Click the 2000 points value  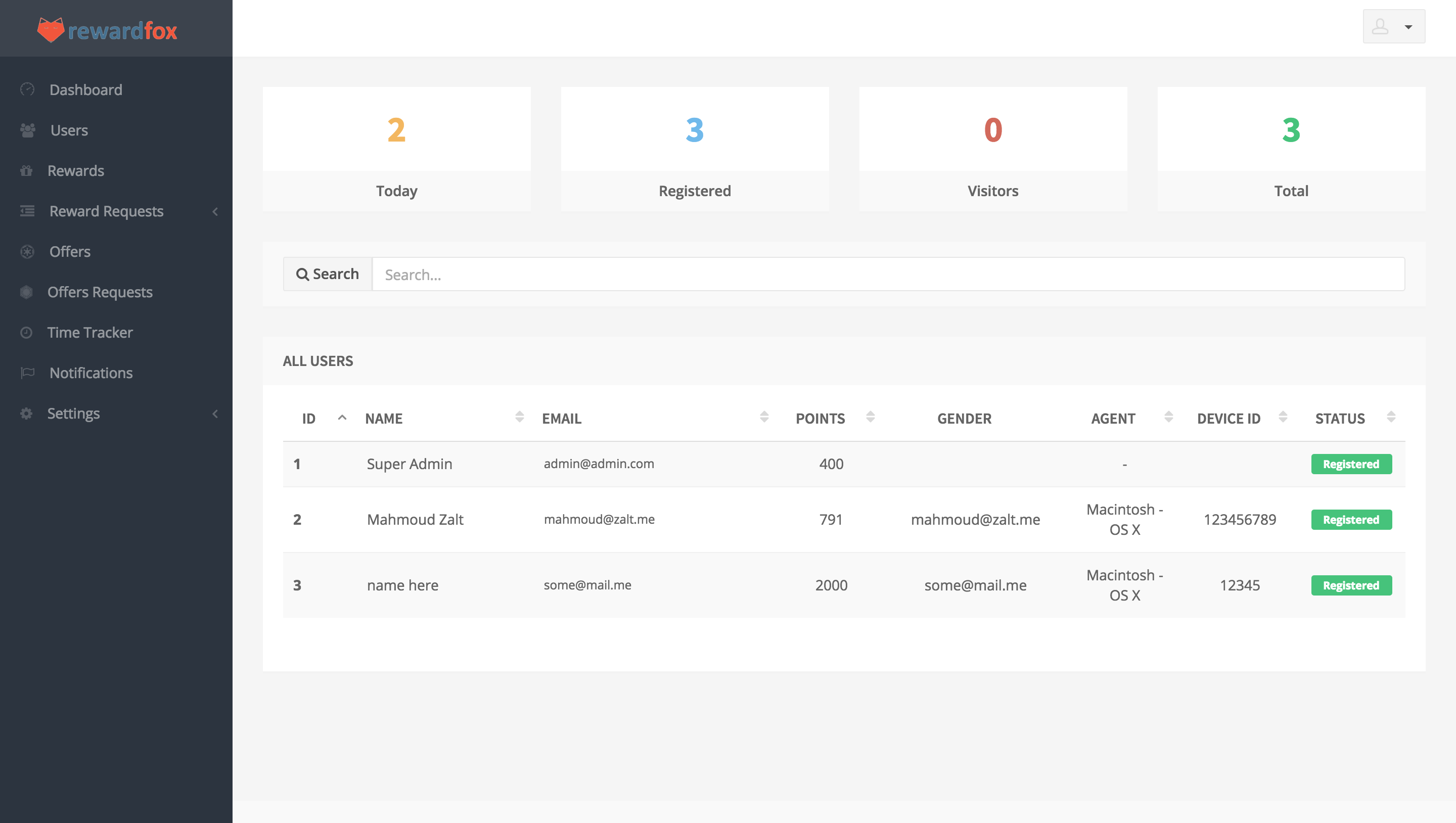click(832, 585)
